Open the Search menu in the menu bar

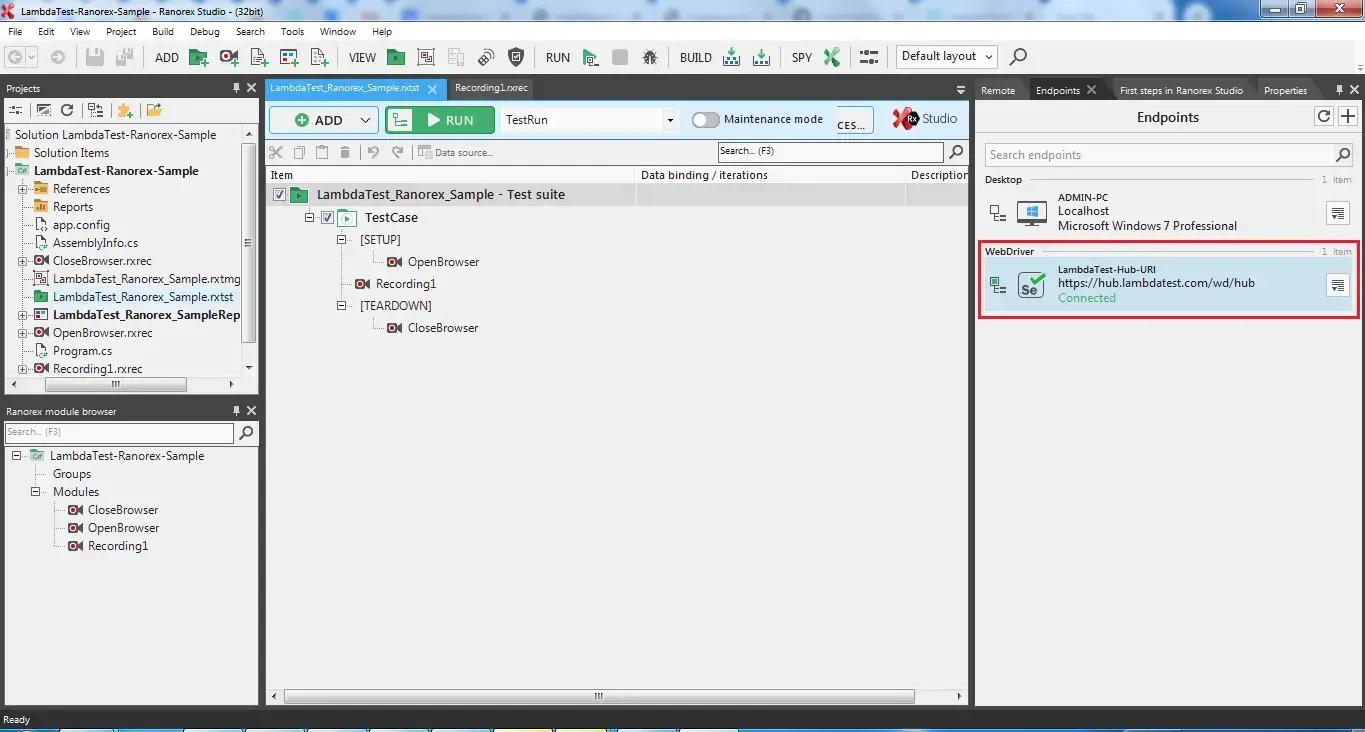coord(249,31)
